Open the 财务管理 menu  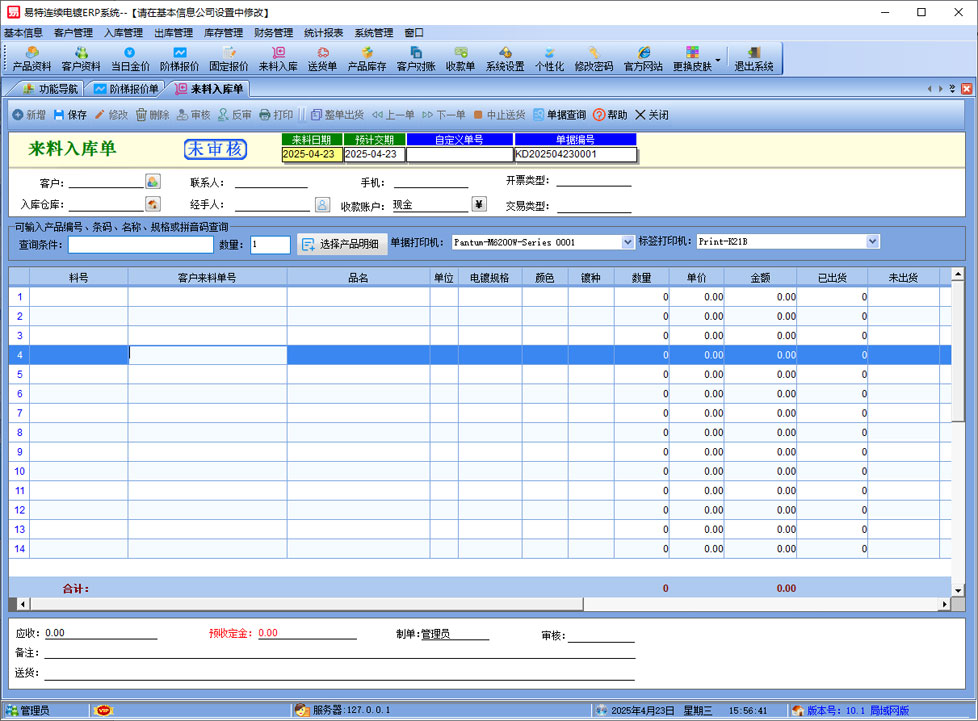[x=273, y=32]
